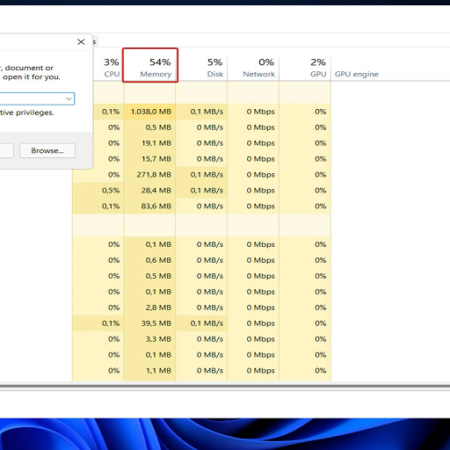
Task: Select the 271,8 MB memory cell
Action: [150, 175]
